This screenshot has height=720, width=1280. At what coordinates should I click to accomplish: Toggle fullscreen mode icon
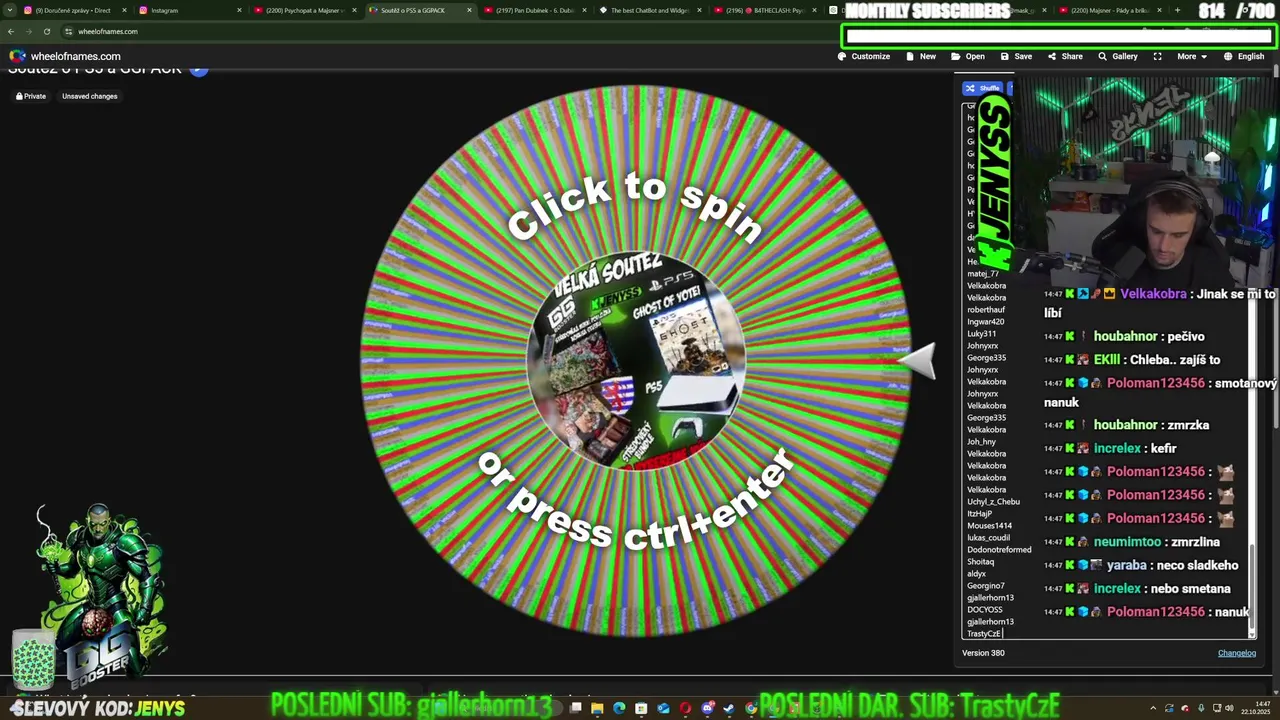point(1157,56)
